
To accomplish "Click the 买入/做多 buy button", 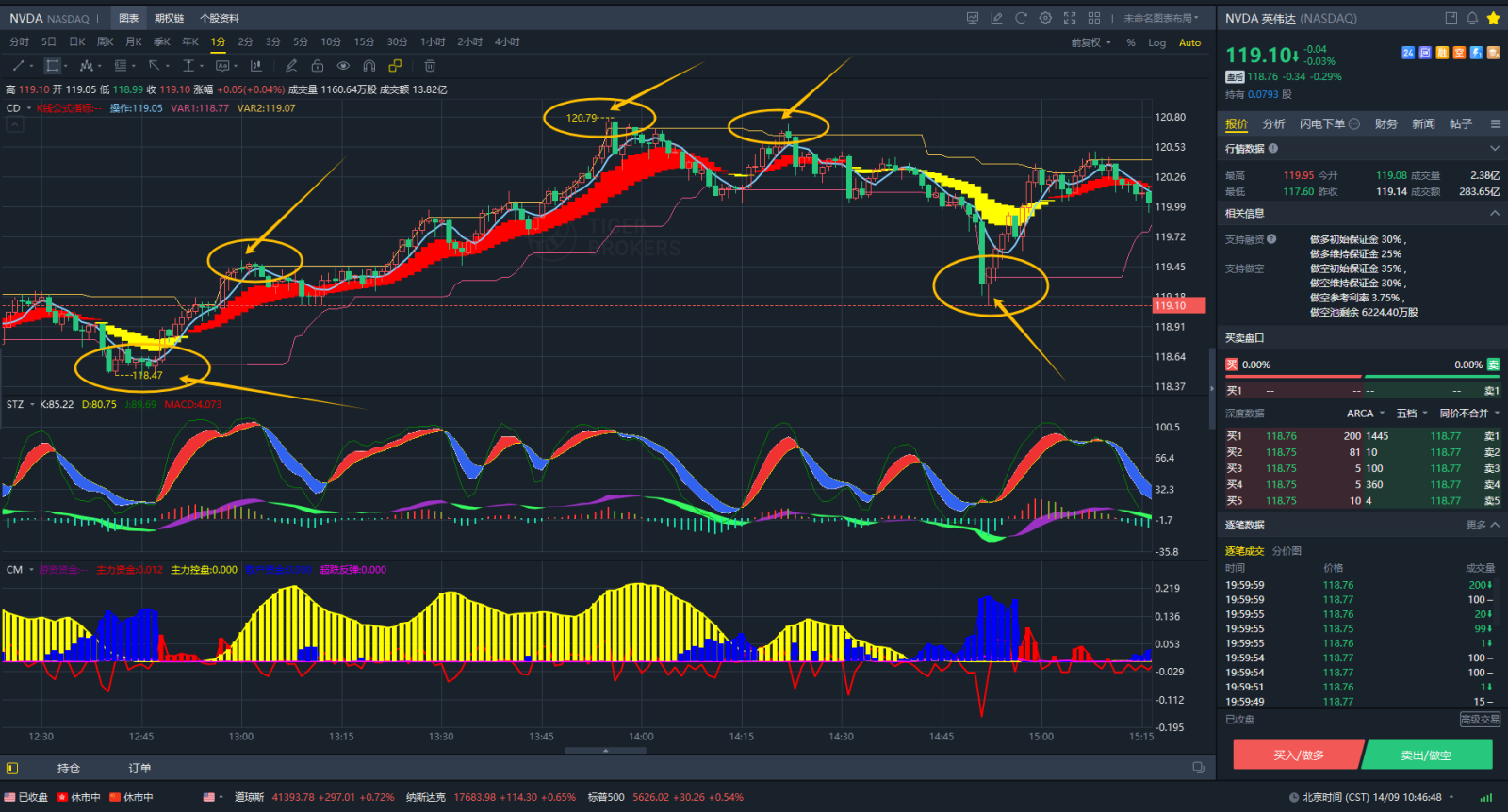I will click(1299, 755).
